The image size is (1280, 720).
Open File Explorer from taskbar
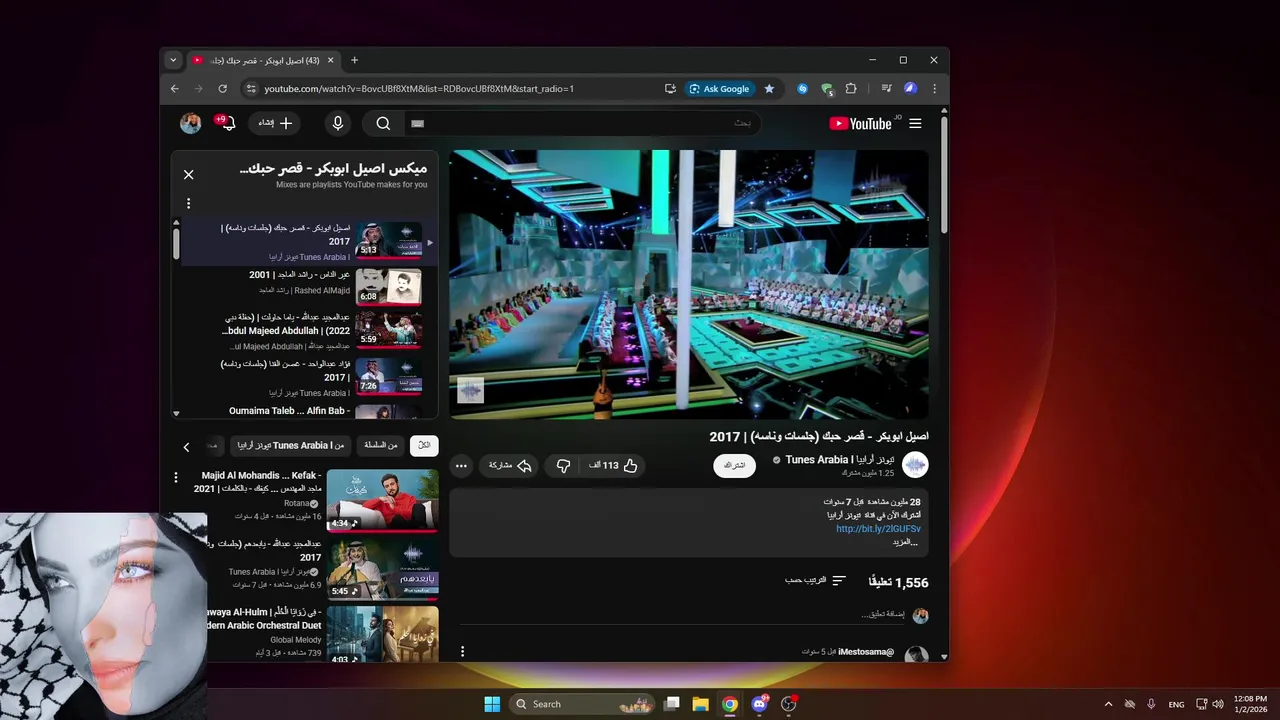pyautogui.click(x=701, y=704)
